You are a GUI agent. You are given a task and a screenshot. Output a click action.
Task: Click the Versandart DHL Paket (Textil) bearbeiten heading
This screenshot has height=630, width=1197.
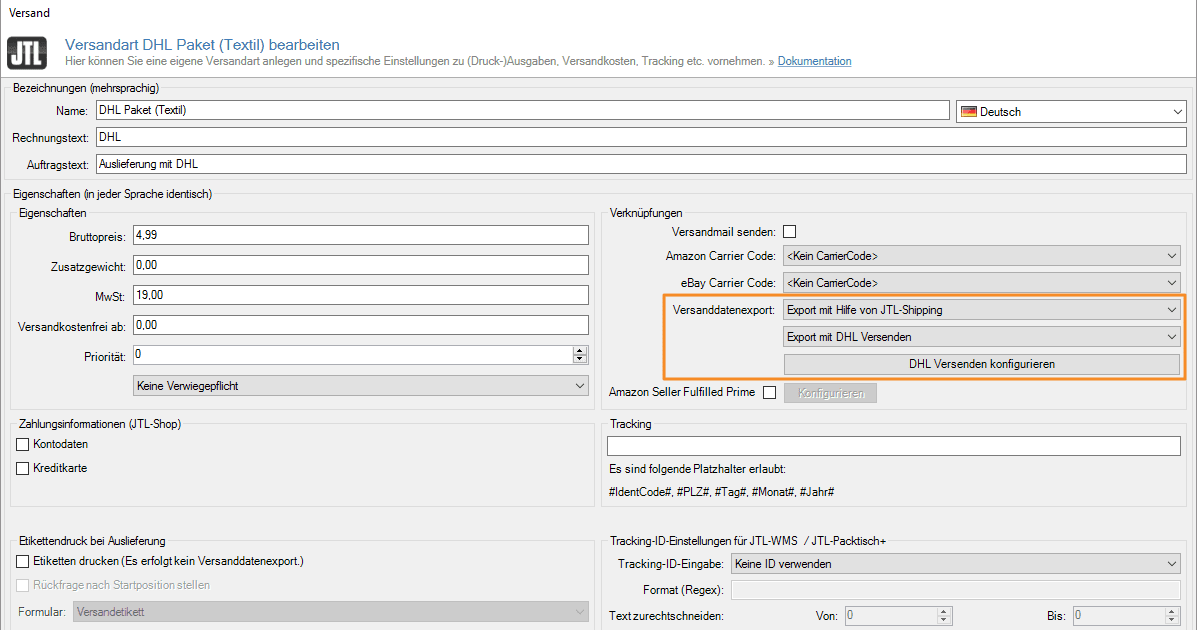(x=202, y=45)
